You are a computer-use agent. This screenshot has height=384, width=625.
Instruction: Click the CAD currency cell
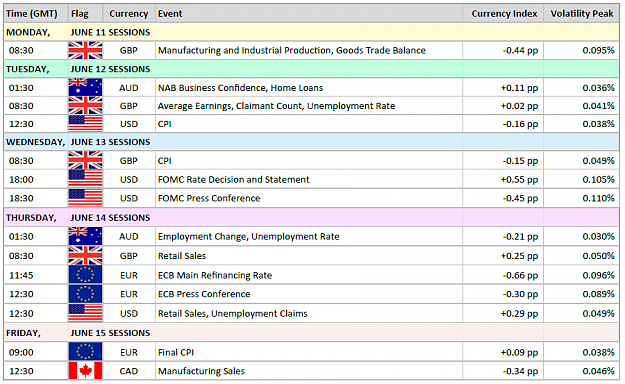(128, 371)
